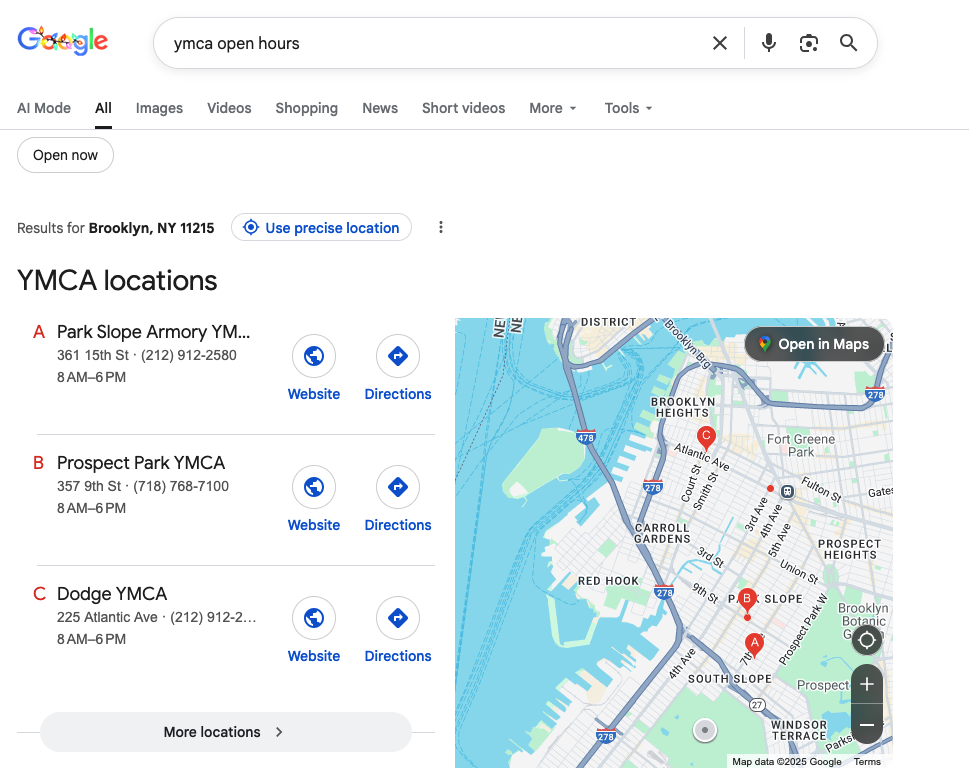Open Google Lens image search

(x=808, y=43)
